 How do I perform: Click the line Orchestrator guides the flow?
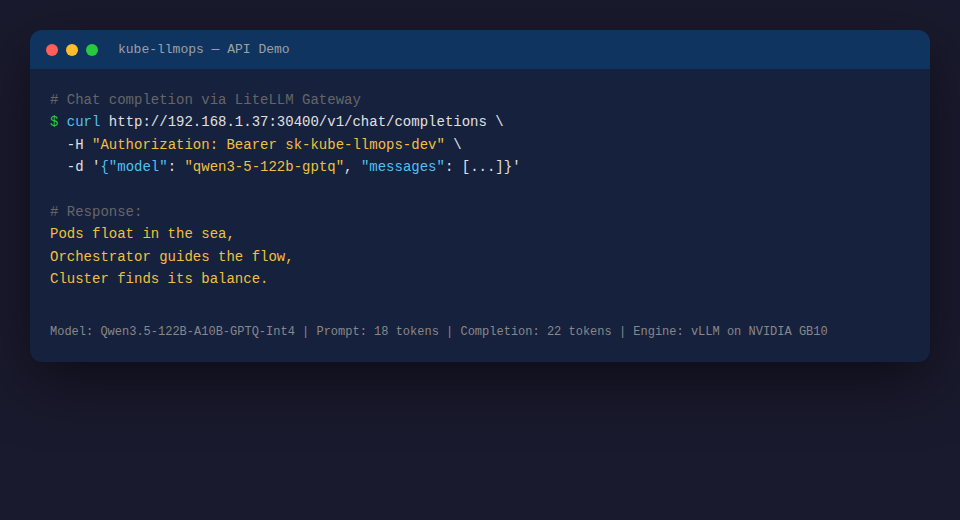click(171, 256)
